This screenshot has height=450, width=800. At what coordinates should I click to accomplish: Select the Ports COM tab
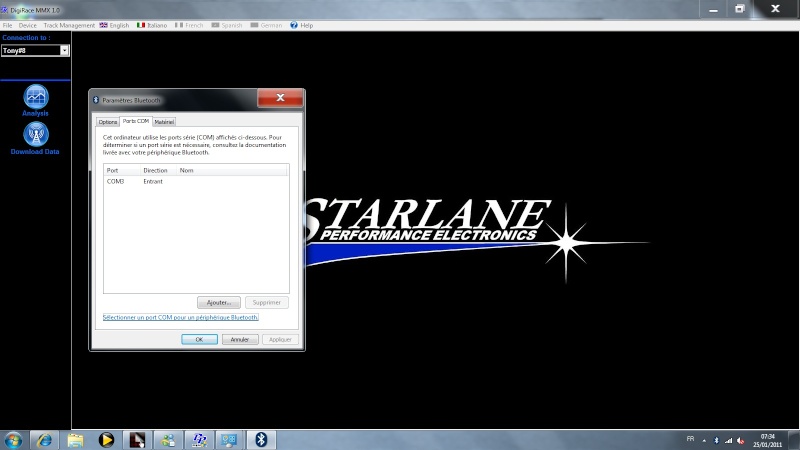click(136, 121)
